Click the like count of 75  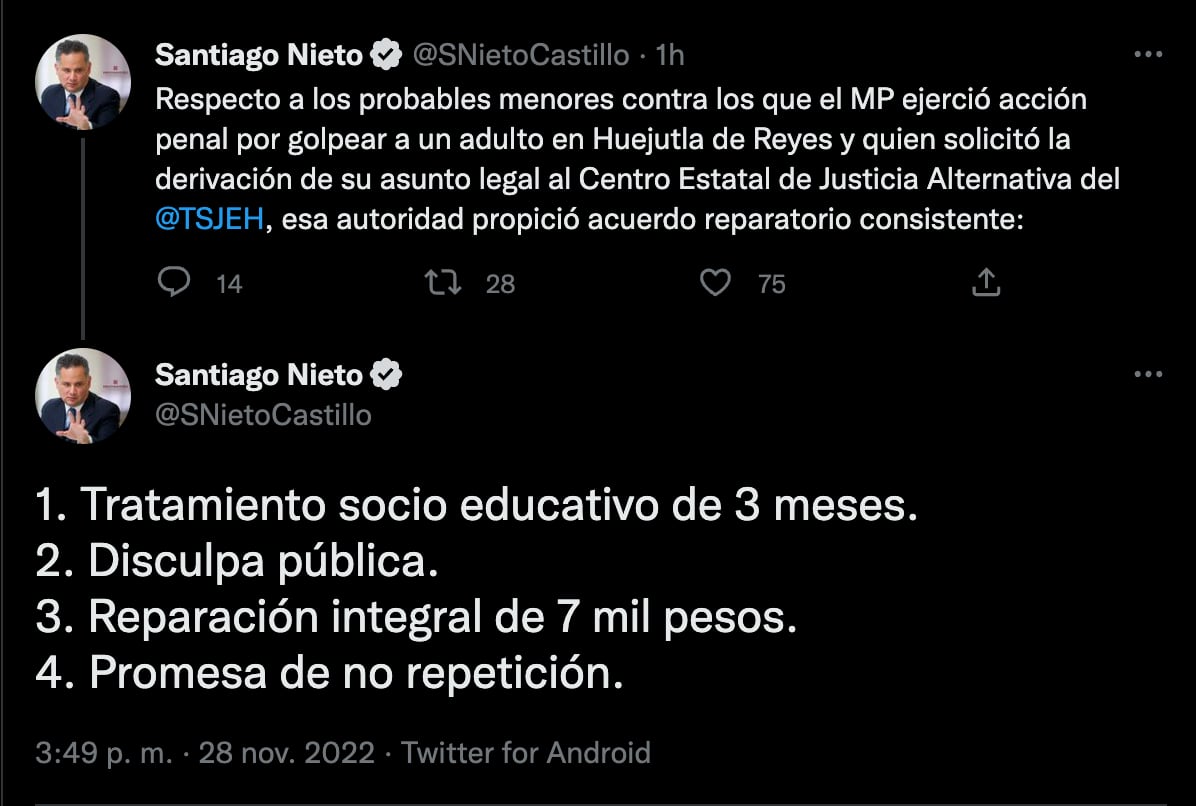(771, 284)
